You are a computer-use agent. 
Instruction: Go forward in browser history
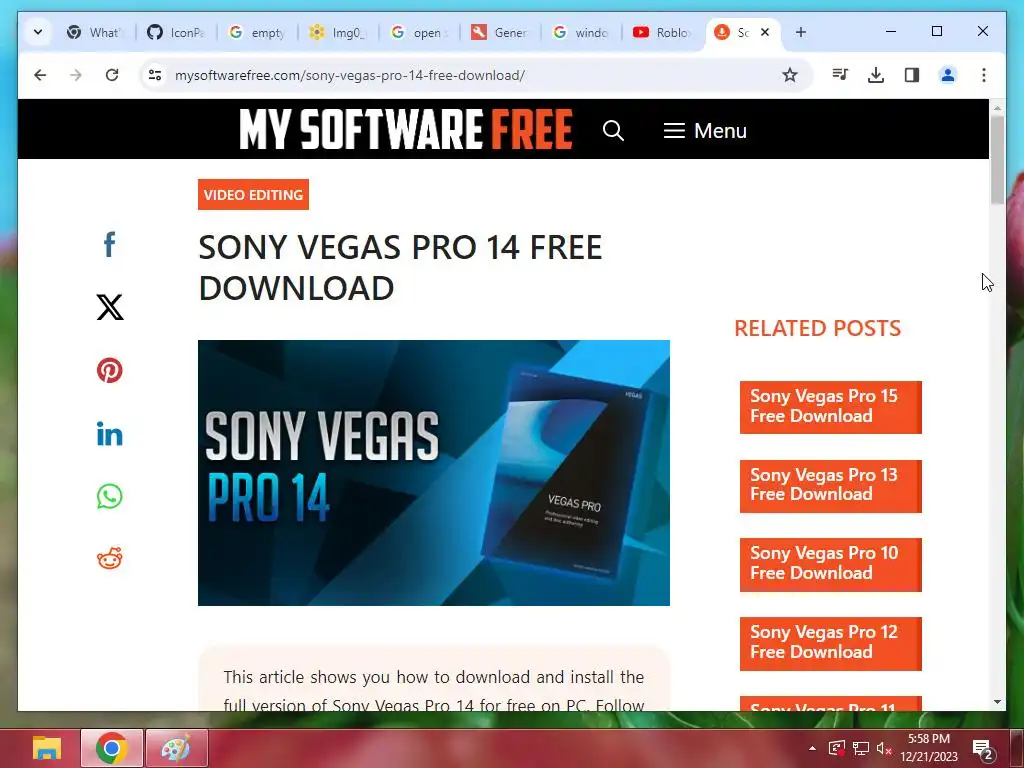[x=76, y=75]
